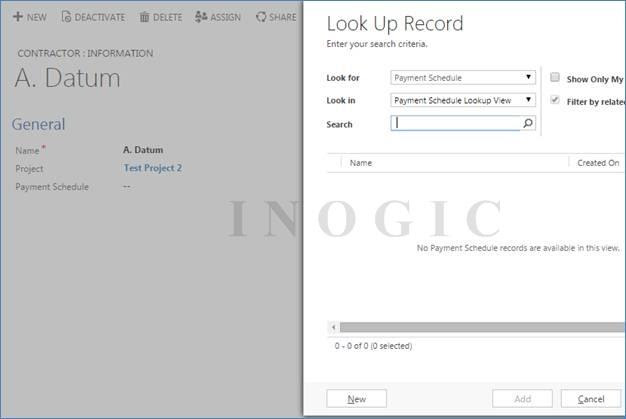Click the ASSIGN command label
626x419 pixels.
pos(226,18)
